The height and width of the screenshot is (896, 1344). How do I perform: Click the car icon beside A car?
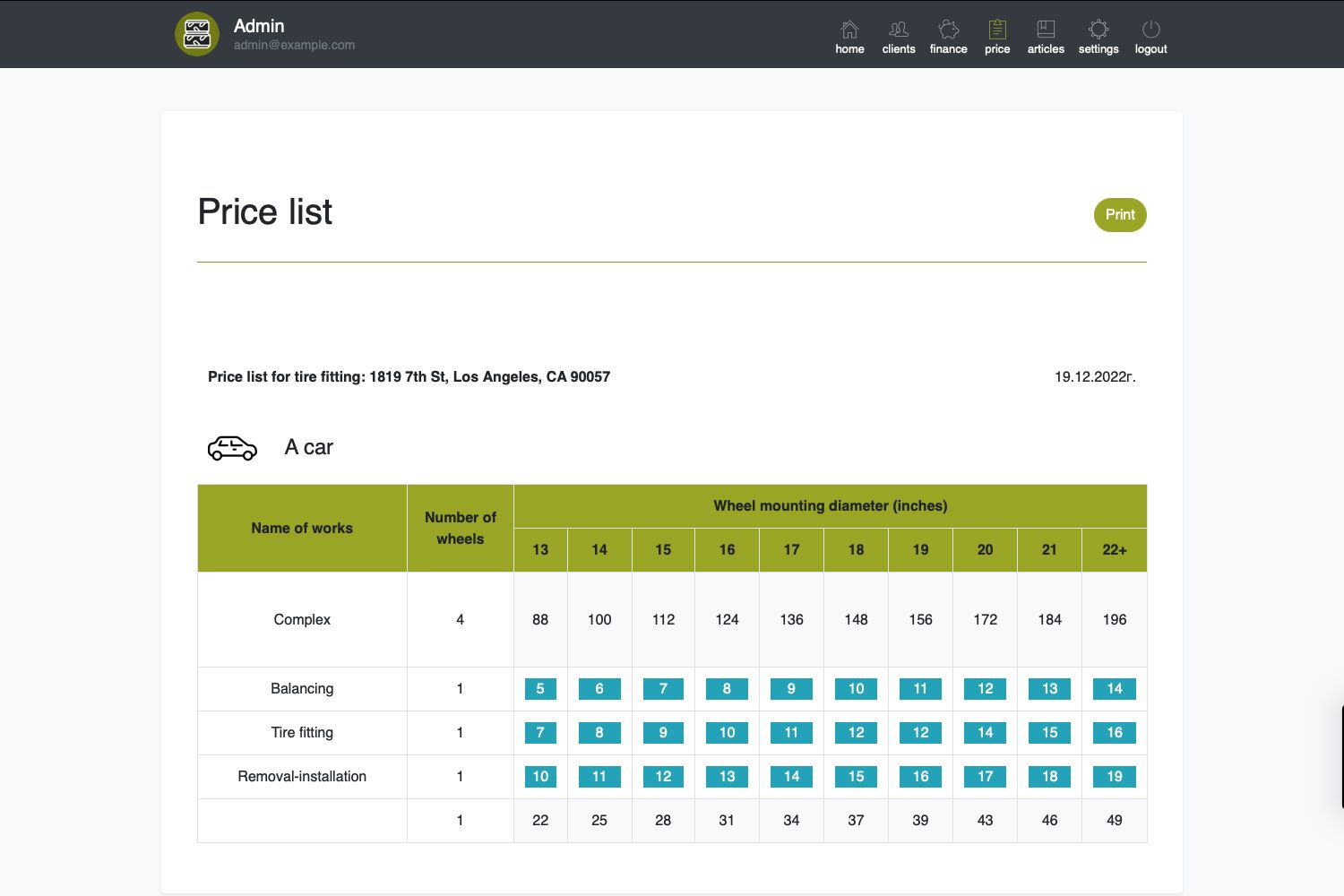(x=232, y=448)
